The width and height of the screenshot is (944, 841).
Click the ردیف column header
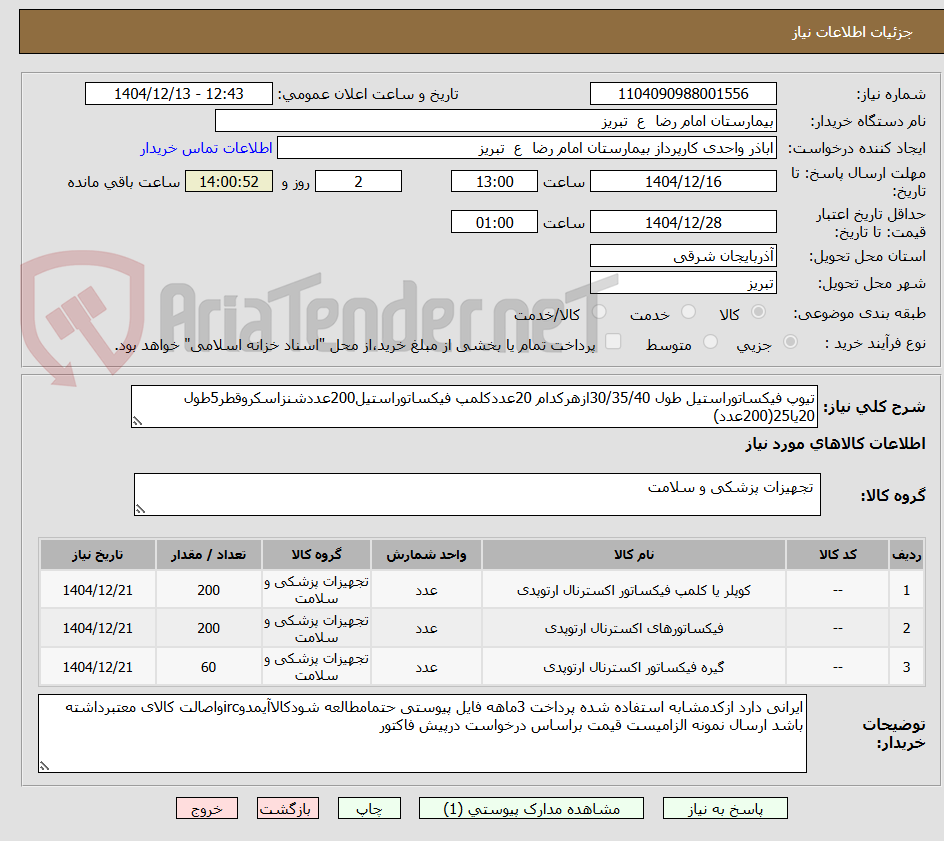pos(907,554)
